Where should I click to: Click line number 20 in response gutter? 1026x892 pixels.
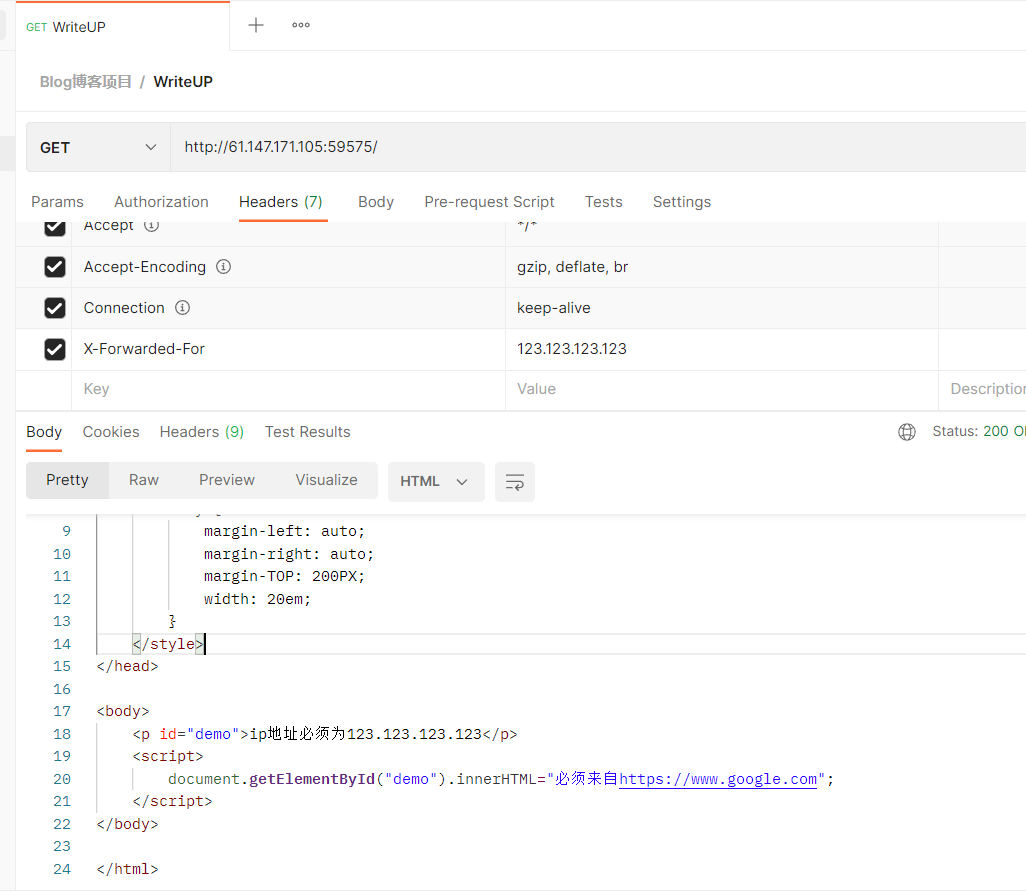click(62, 779)
